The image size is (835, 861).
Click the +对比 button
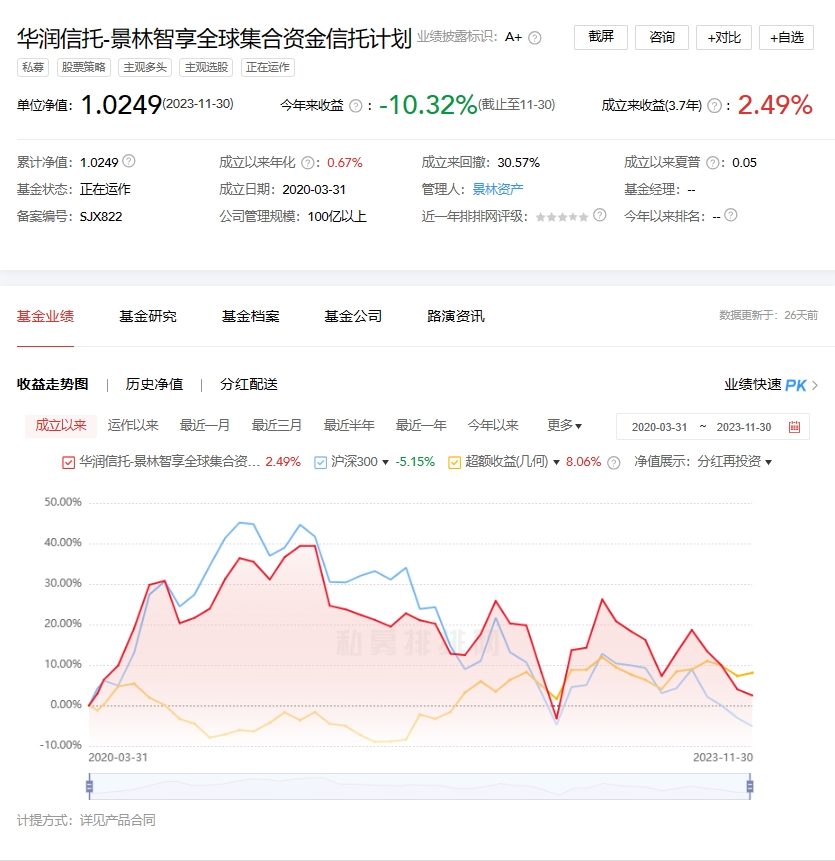(x=724, y=37)
